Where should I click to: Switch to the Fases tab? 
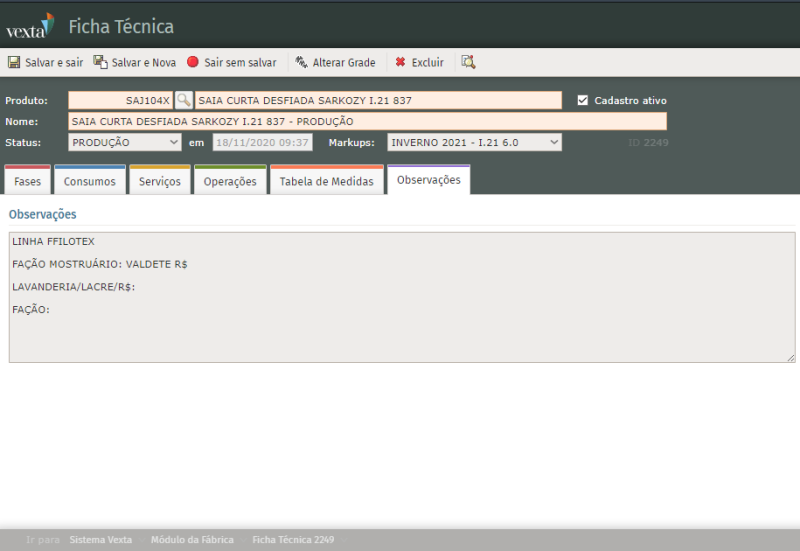click(28, 181)
